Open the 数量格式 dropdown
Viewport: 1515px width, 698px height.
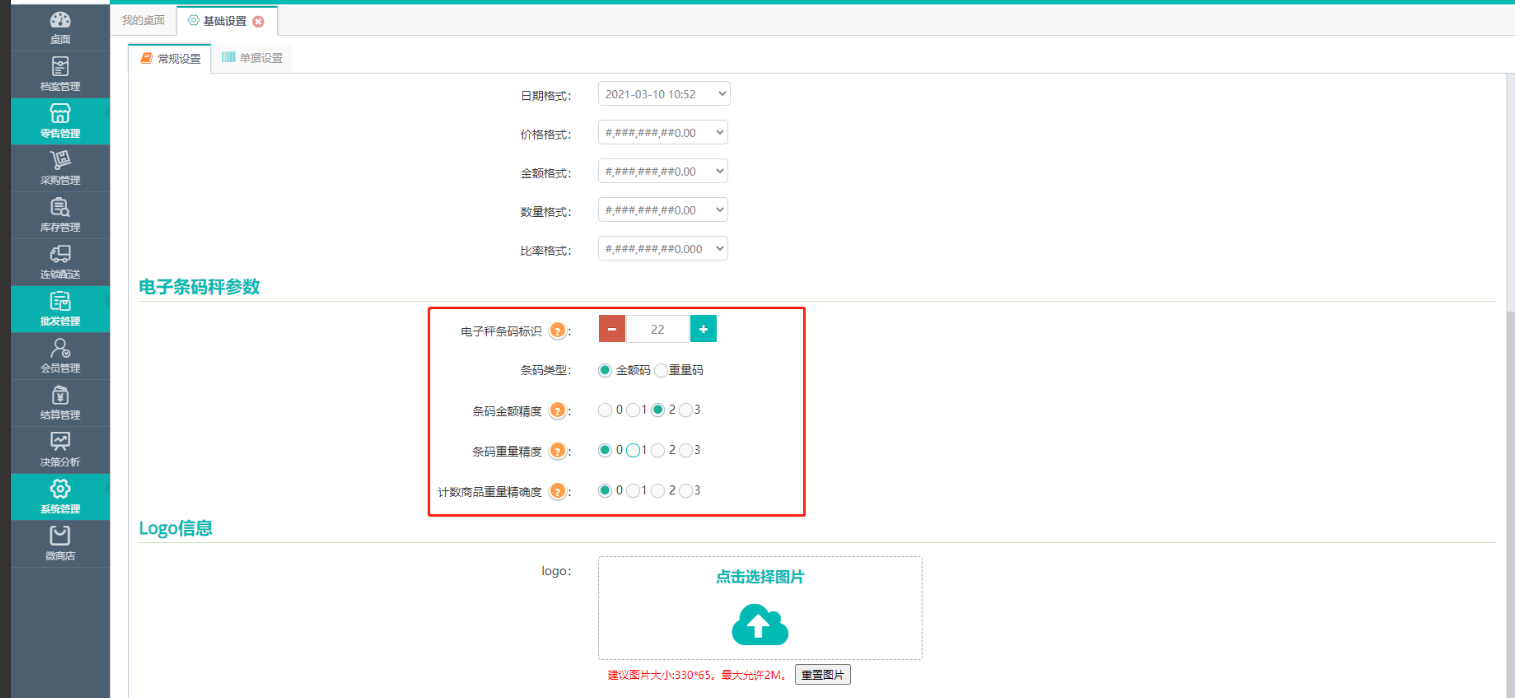(663, 210)
